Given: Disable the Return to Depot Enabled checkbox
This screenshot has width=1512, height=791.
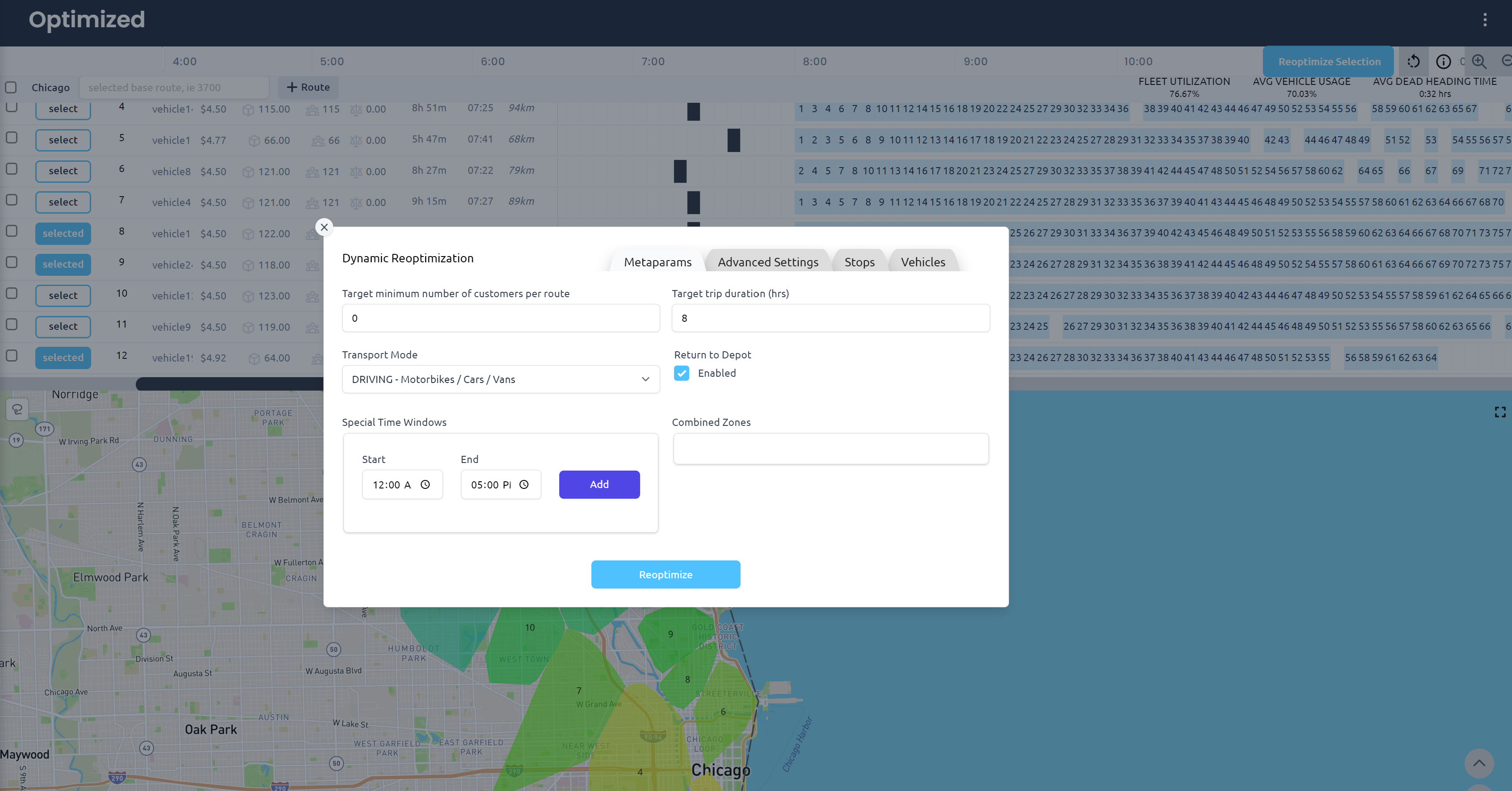Looking at the screenshot, I should click(682, 373).
